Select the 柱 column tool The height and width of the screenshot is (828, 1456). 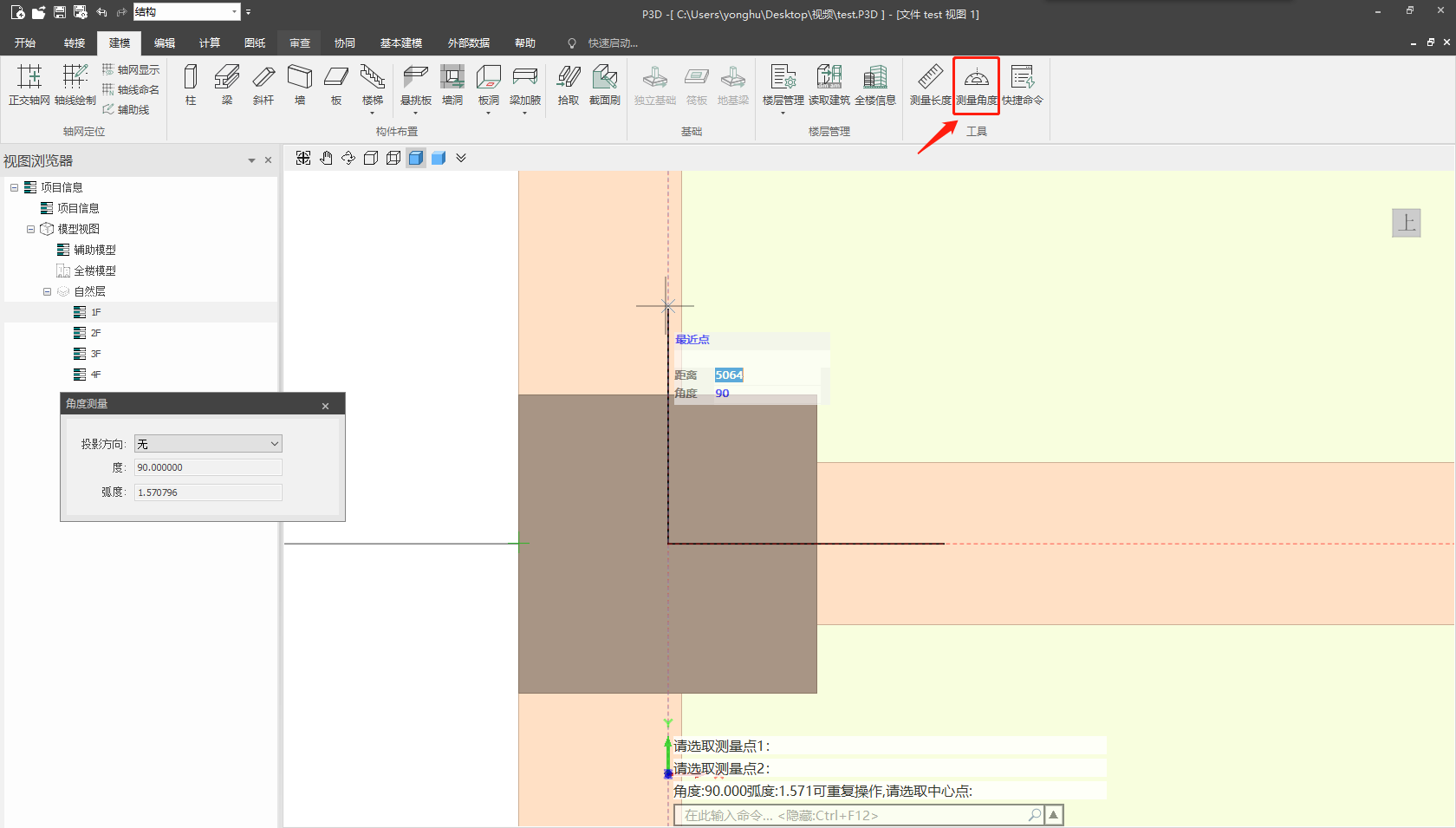click(x=191, y=84)
